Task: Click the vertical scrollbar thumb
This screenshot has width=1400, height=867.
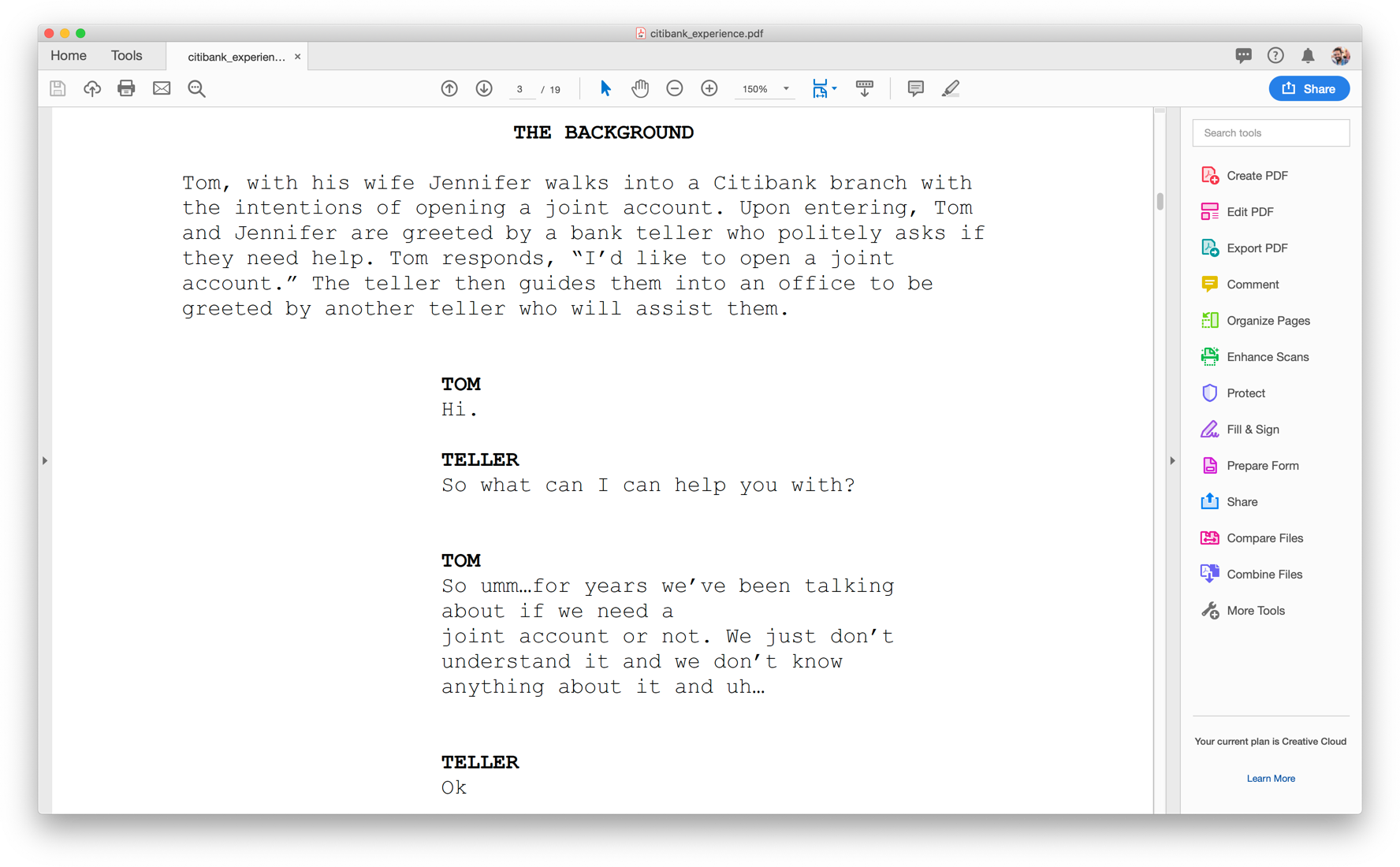Action: (x=1160, y=201)
